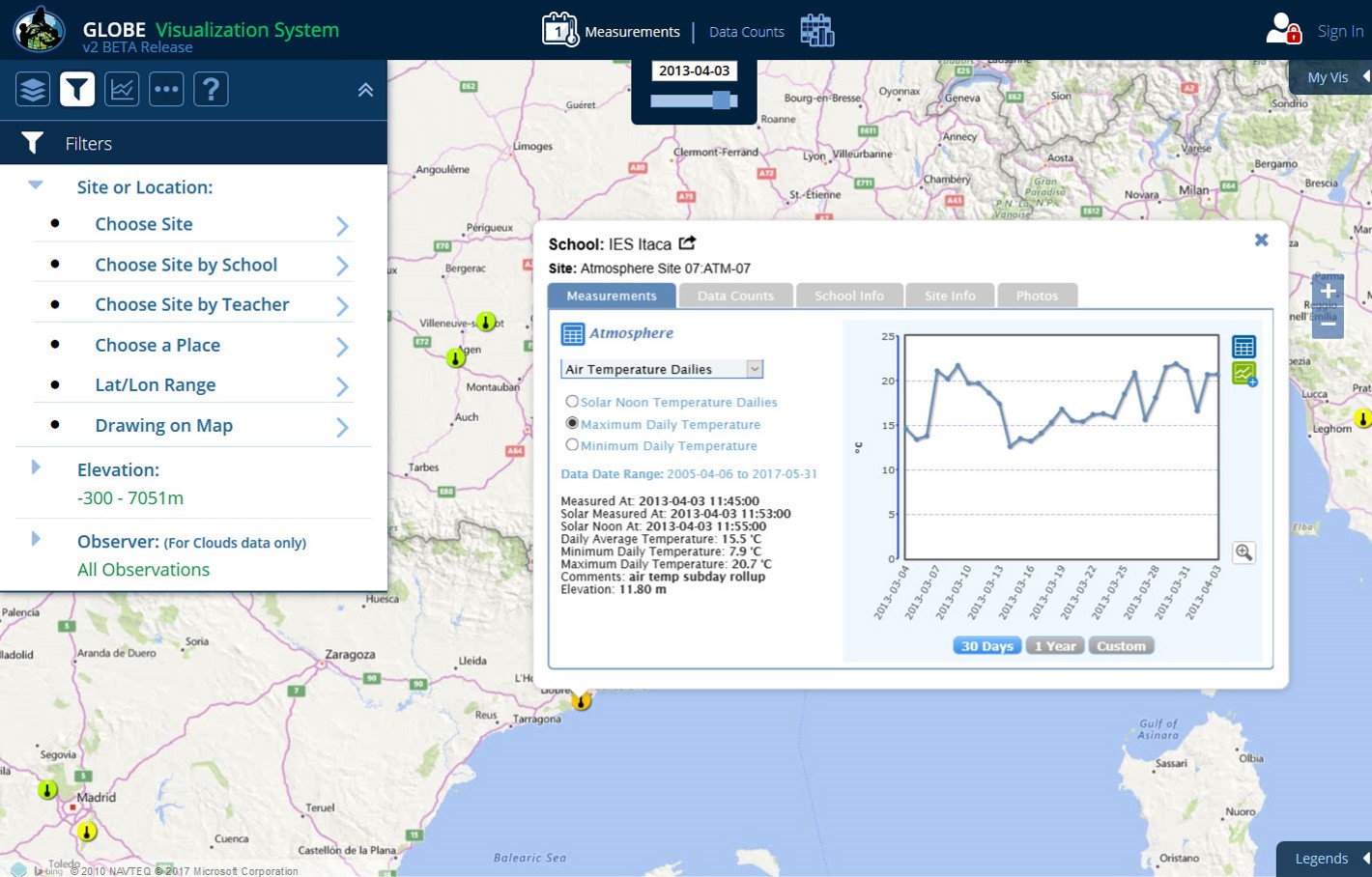
Task: Open Drawing on Map filter
Action: pyautogui.click(x=163, y=425)
